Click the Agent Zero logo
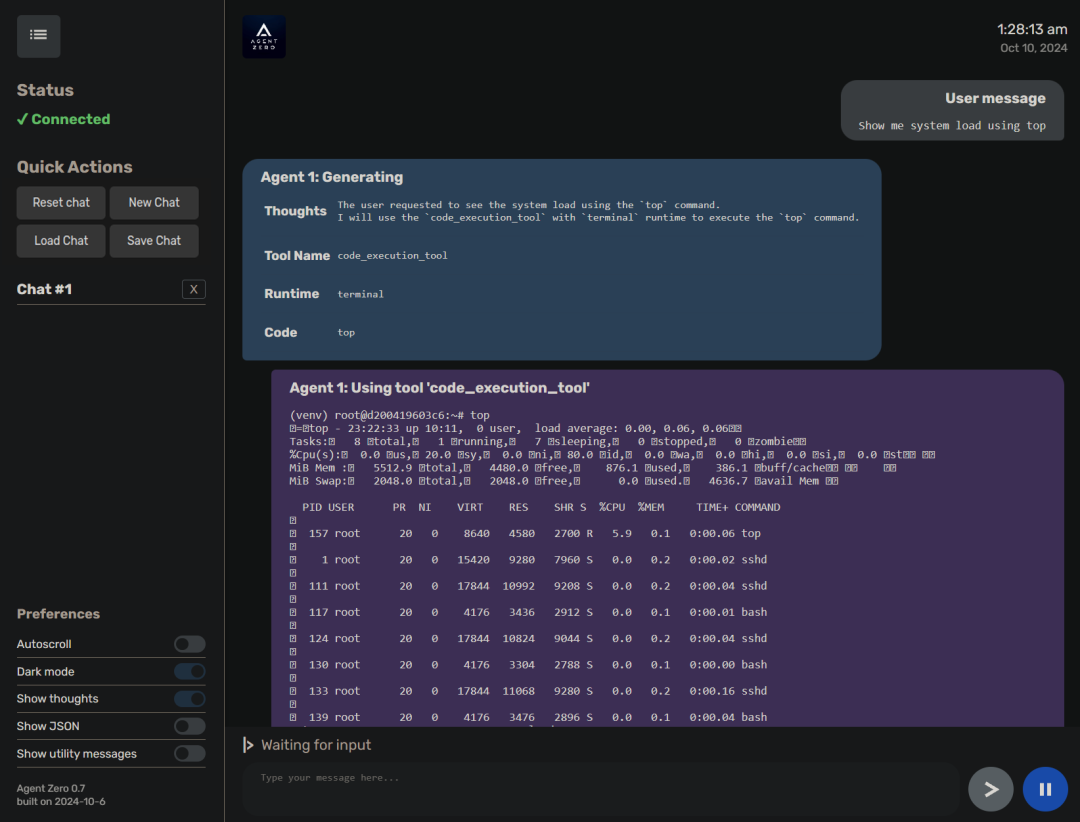This screenshot has width=1080, height=822. click(264, 37)
